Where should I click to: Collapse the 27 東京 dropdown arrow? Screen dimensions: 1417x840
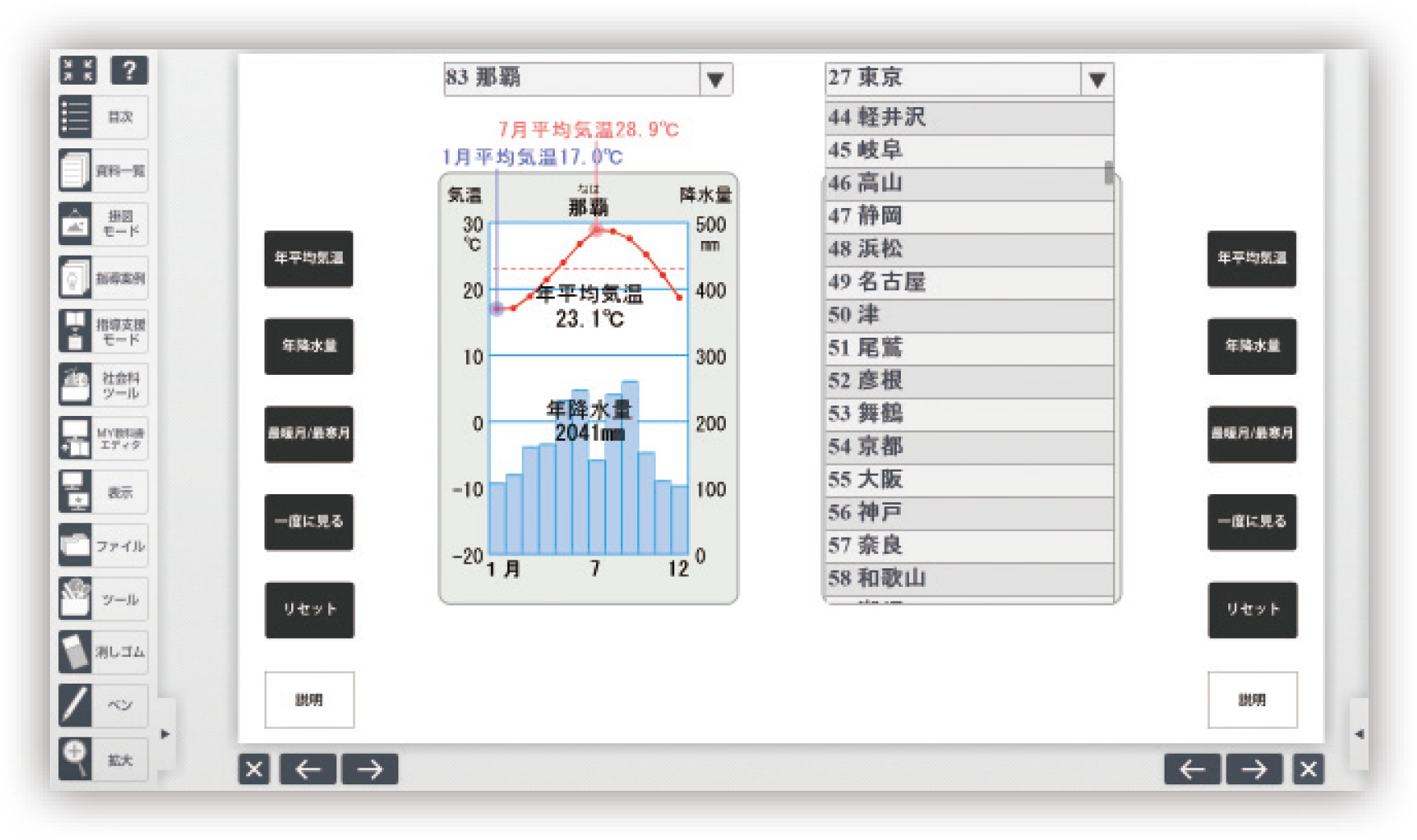(1097, 80)
